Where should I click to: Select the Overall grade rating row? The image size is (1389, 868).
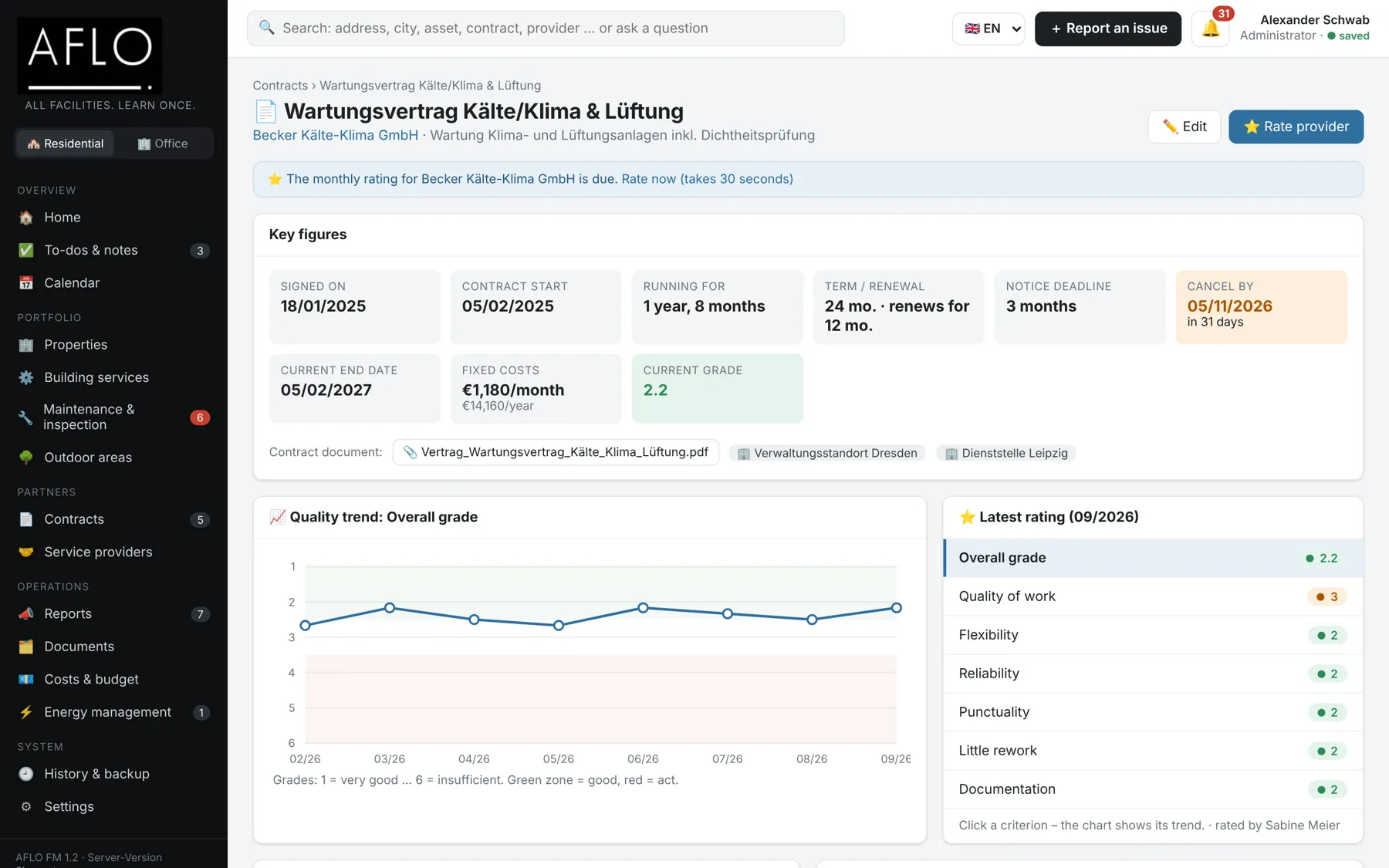point(1153,558)
